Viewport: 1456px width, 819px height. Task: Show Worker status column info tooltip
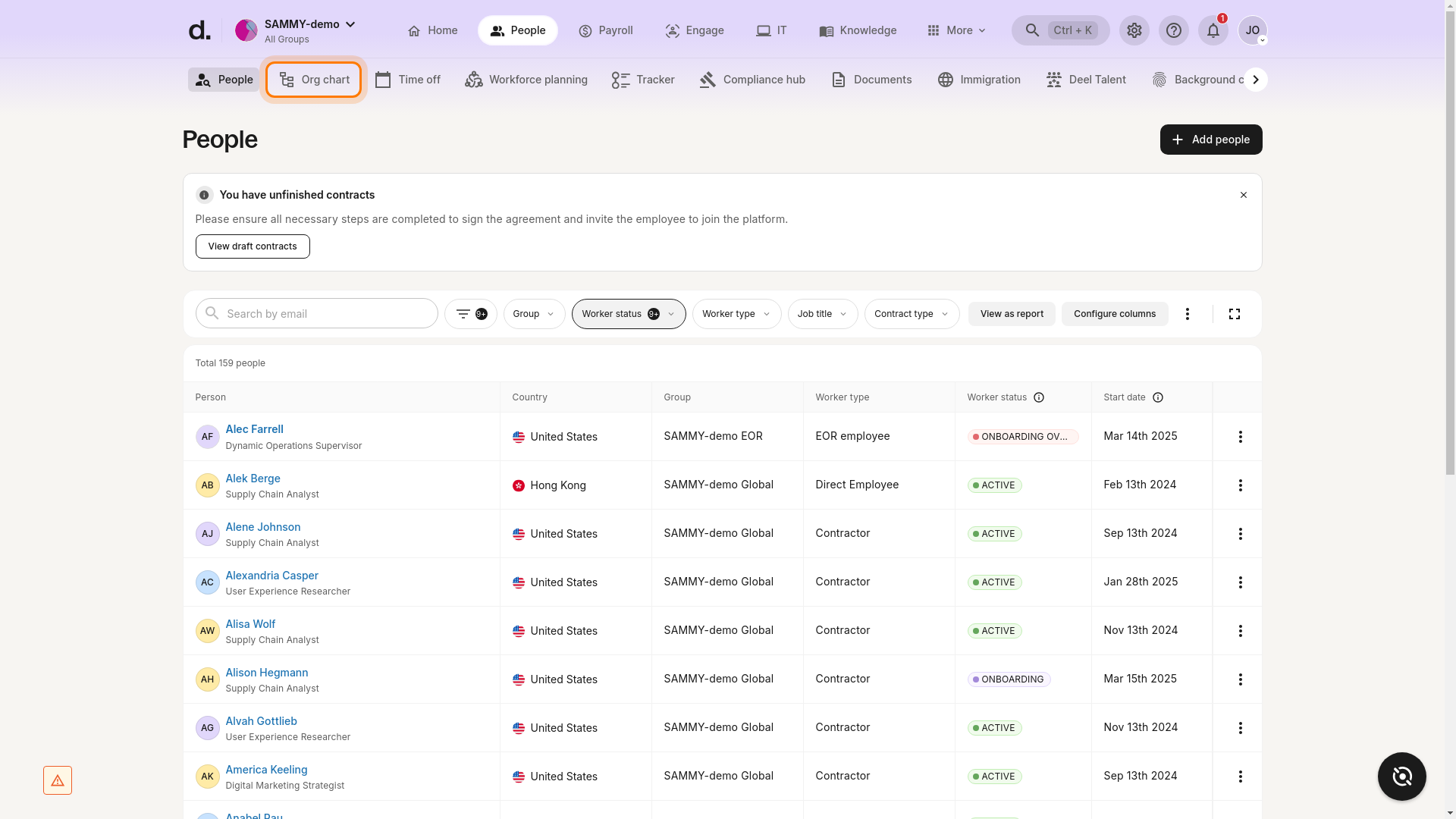(x=1039, y=397)
